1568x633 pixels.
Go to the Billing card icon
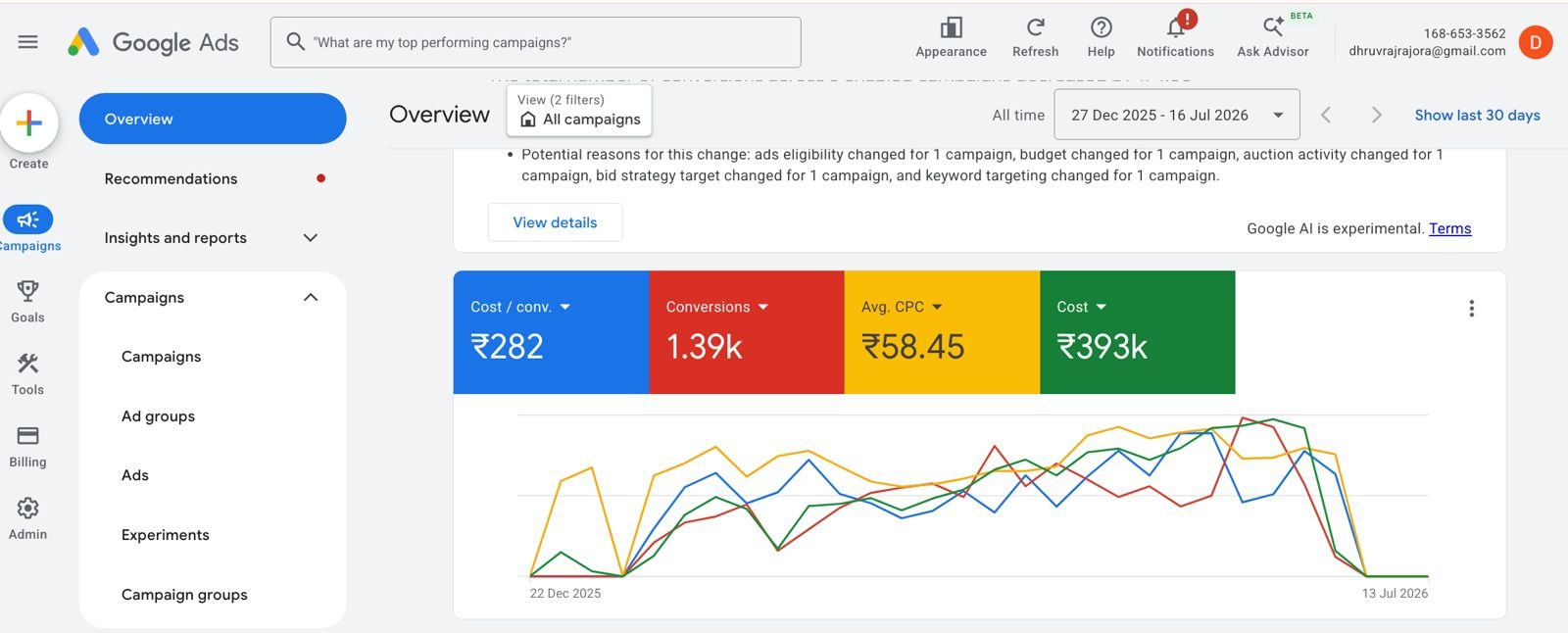(x=27, y=436)
